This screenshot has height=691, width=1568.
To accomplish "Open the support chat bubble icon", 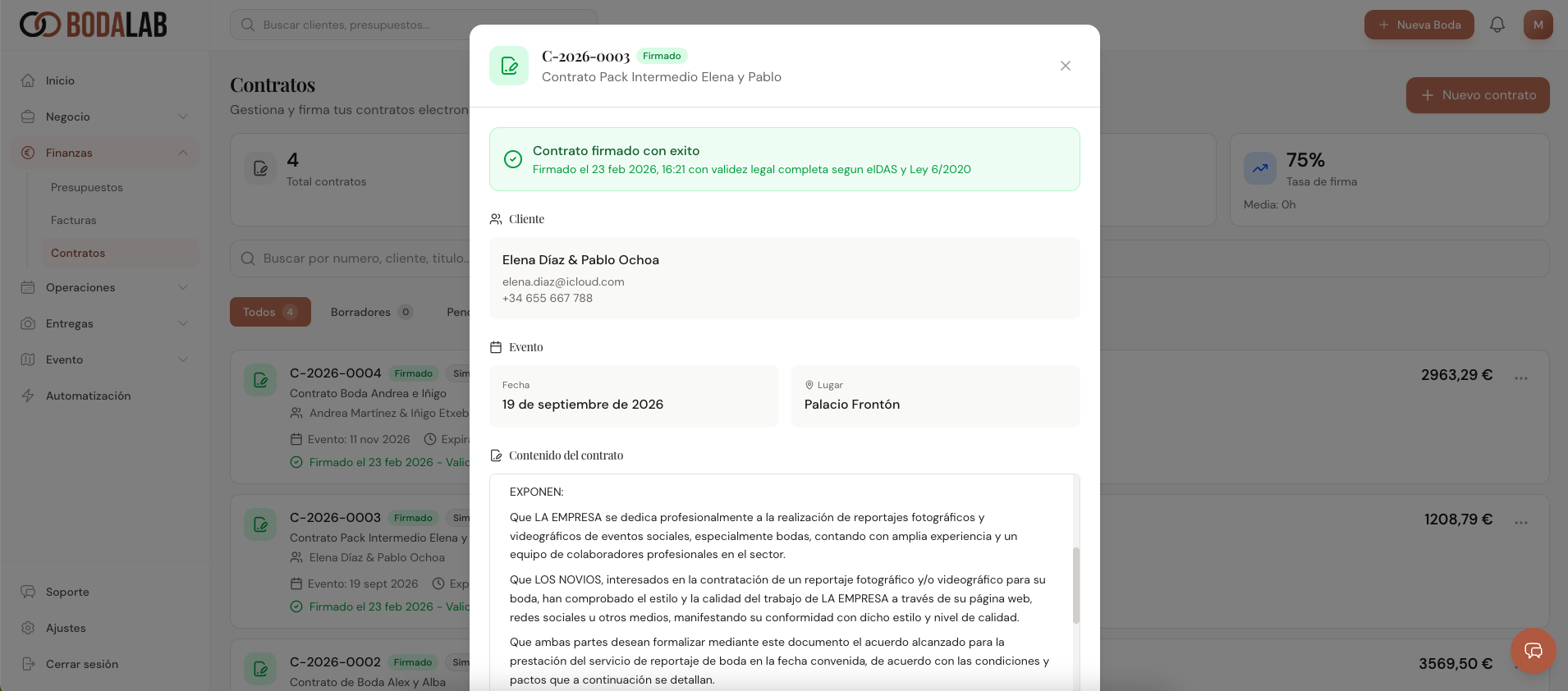I will (1533, 651).
